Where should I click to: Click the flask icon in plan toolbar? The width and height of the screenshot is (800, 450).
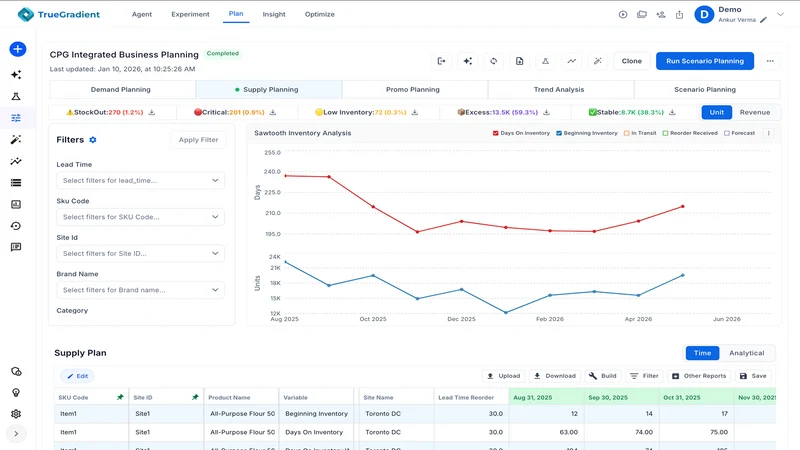545,61
